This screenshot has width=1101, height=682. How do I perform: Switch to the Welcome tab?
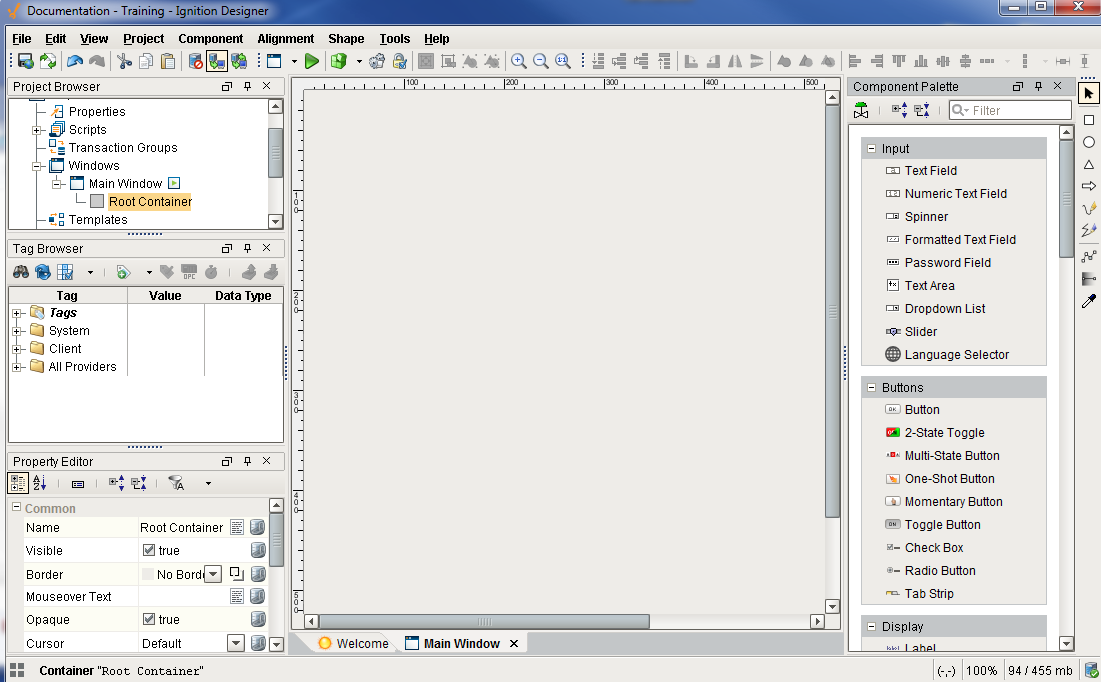(x=364, y=643)
